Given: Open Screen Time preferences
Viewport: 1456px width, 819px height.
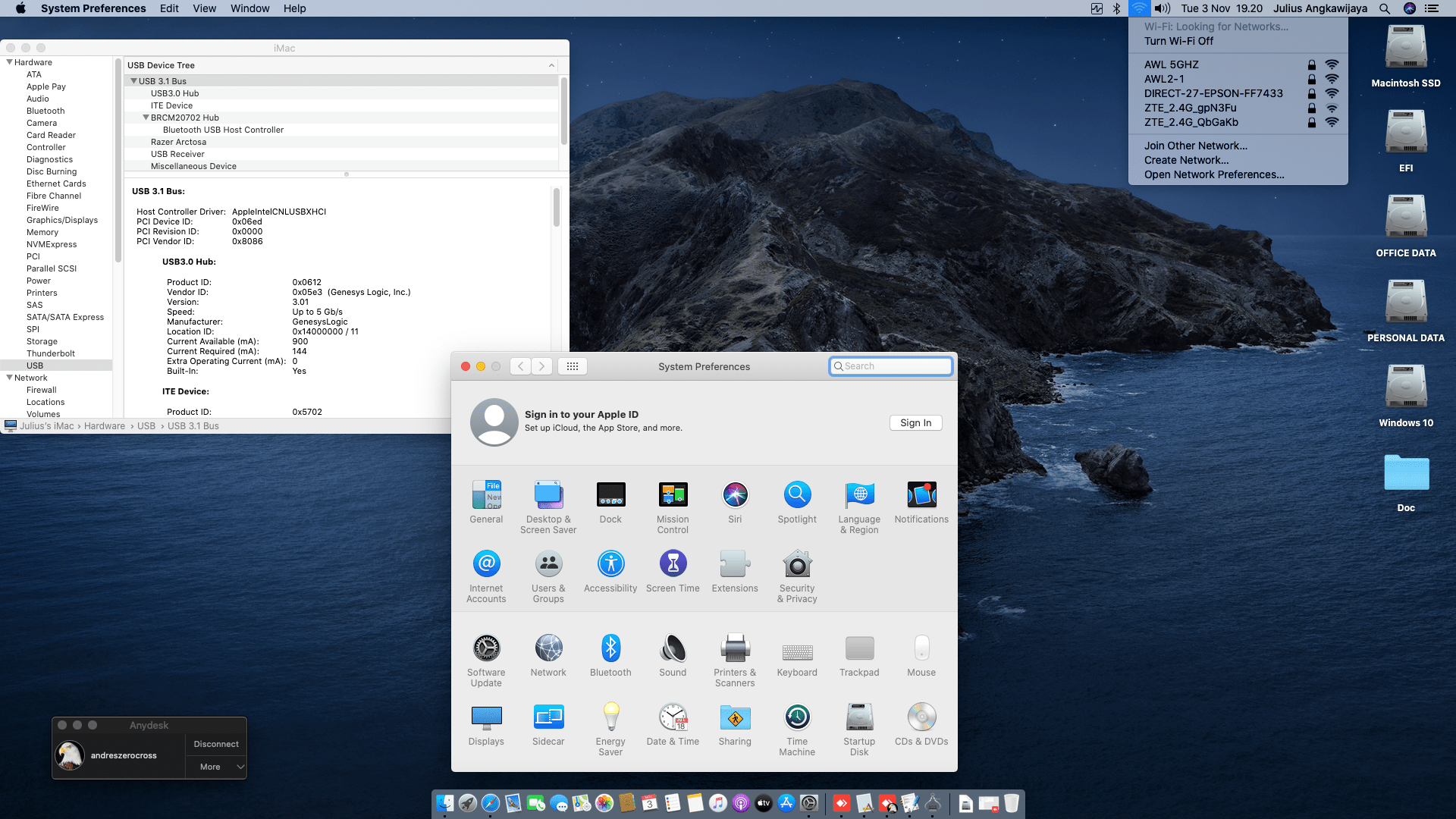Looking at the screenshot, I should click(x=673, y=571).
